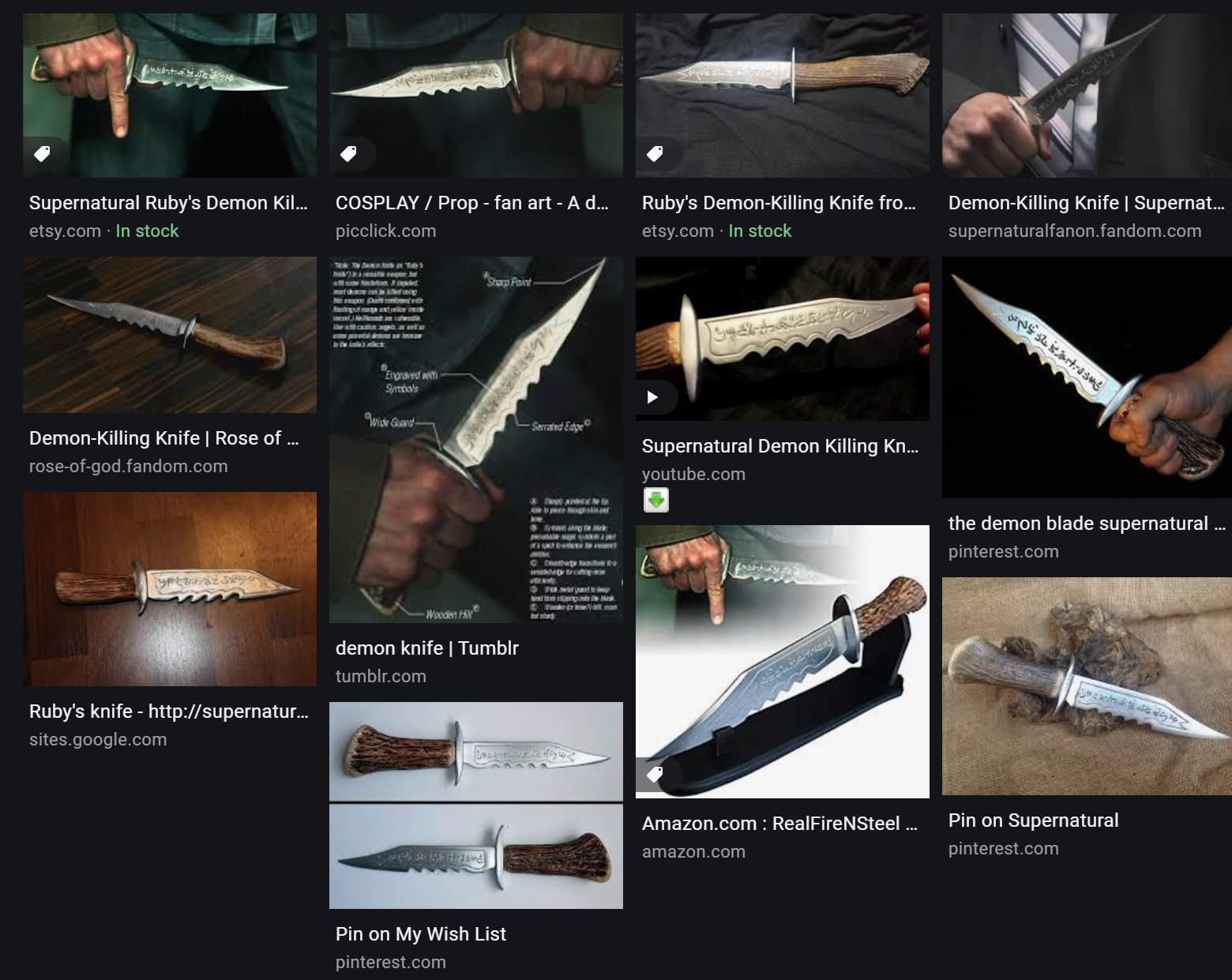Select rose-of-god fandom knife thumbnail
1232x980 pixels.
[x=170, y=335]
